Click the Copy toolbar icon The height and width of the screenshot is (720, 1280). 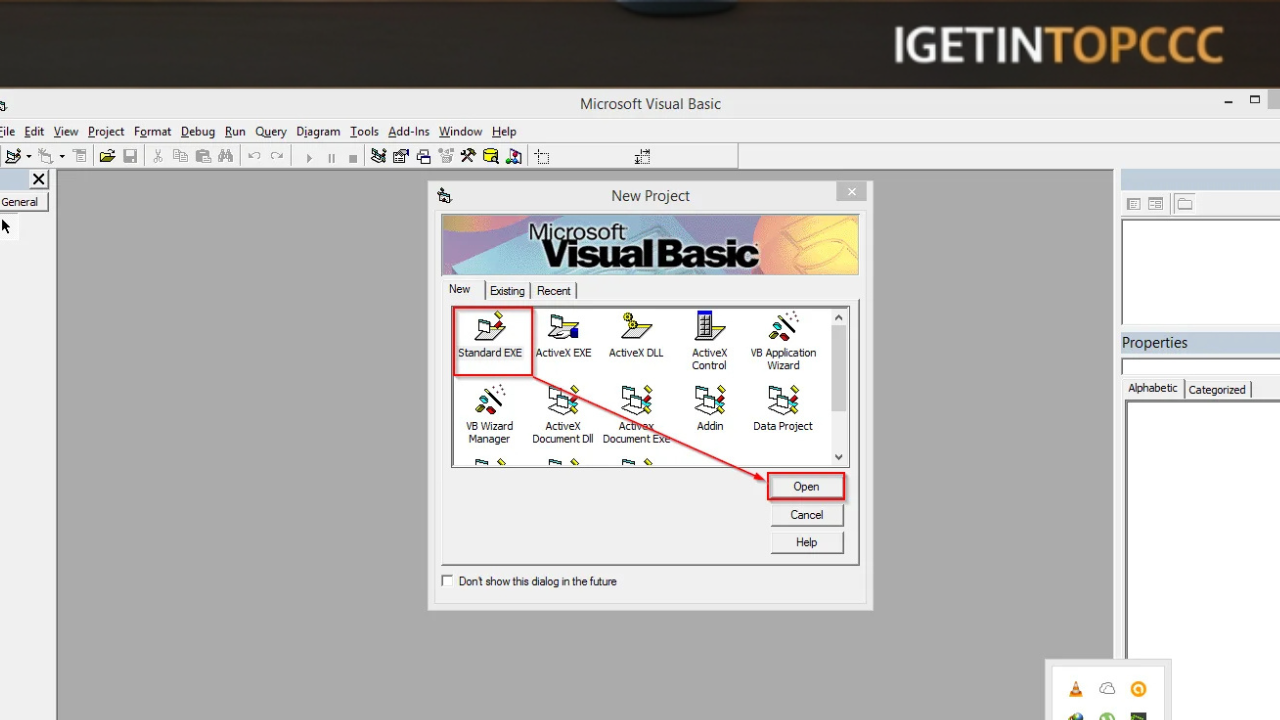click(180, 157)
